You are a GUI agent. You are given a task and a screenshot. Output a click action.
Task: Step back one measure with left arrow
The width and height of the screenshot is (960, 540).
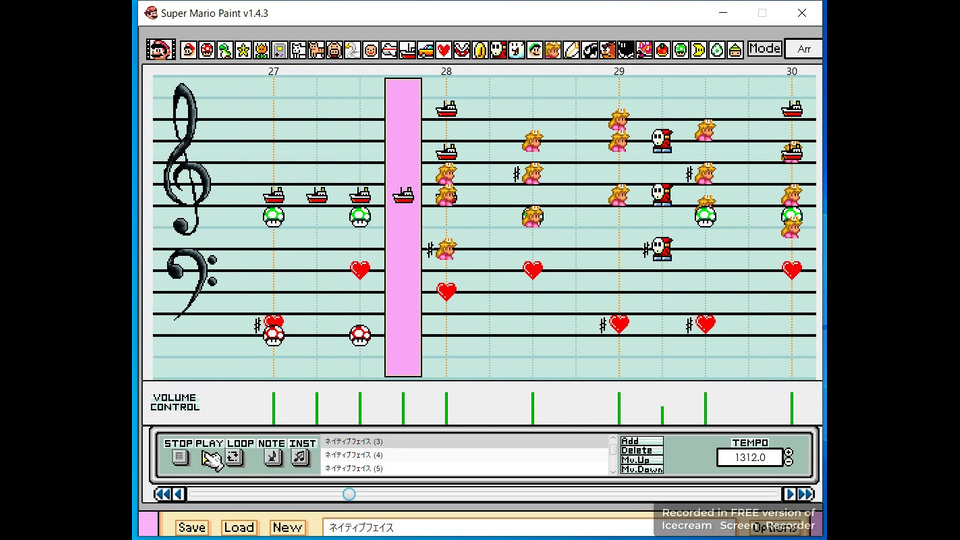point(179,494)
